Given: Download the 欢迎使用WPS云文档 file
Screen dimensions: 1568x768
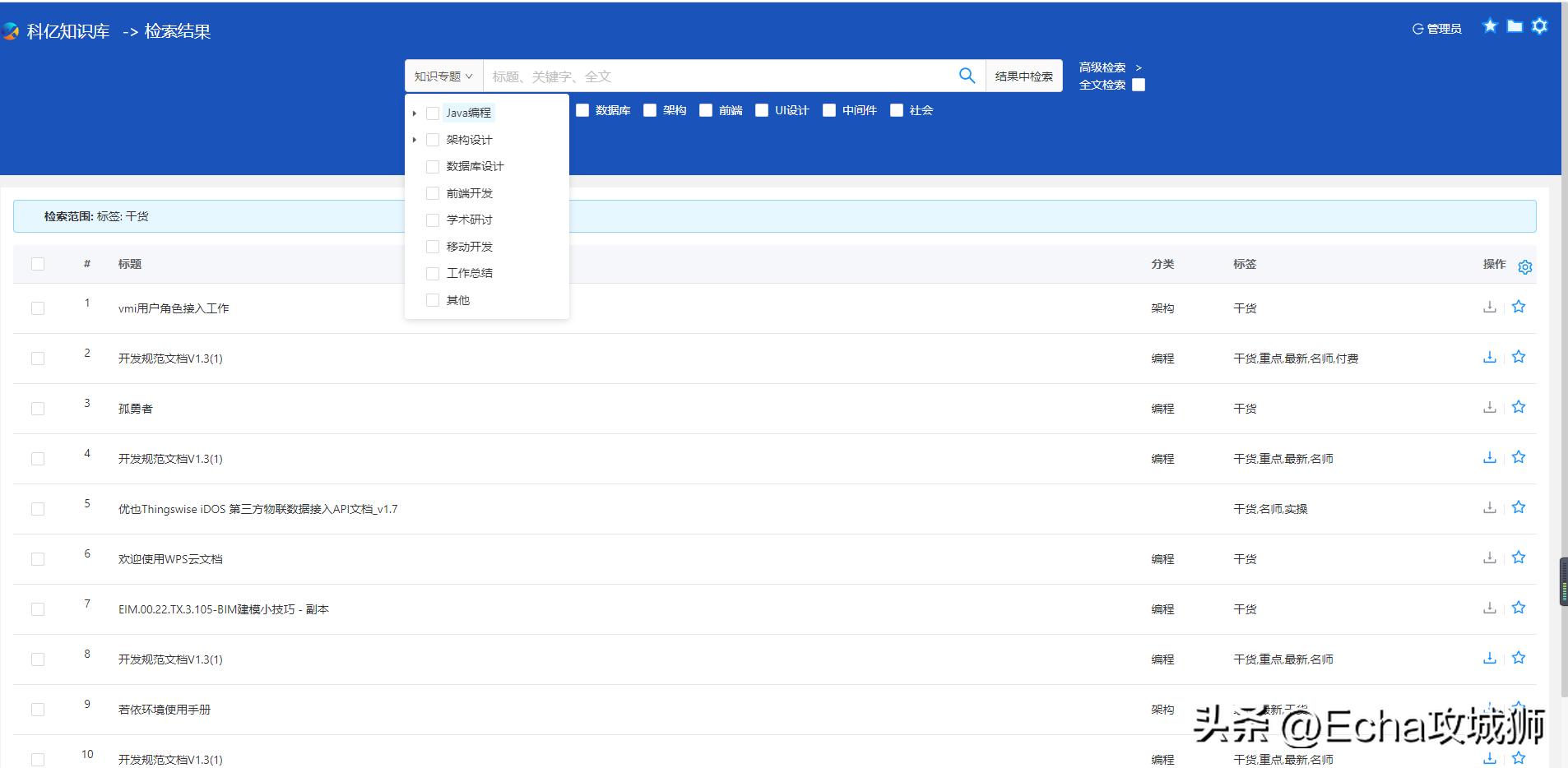Looking at the screenshot, I should click(x=1489, y=557).
